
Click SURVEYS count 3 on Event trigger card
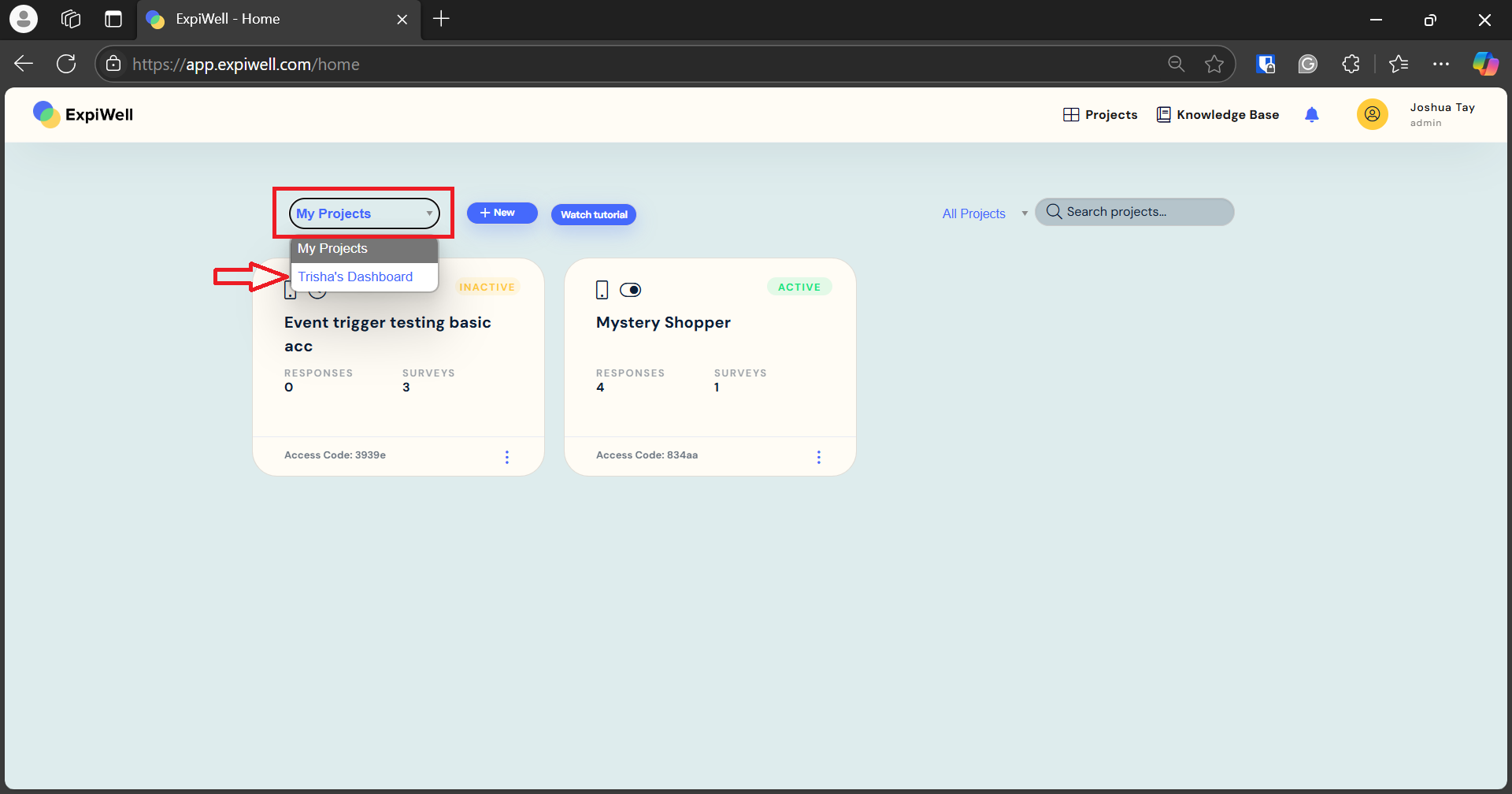406,388
